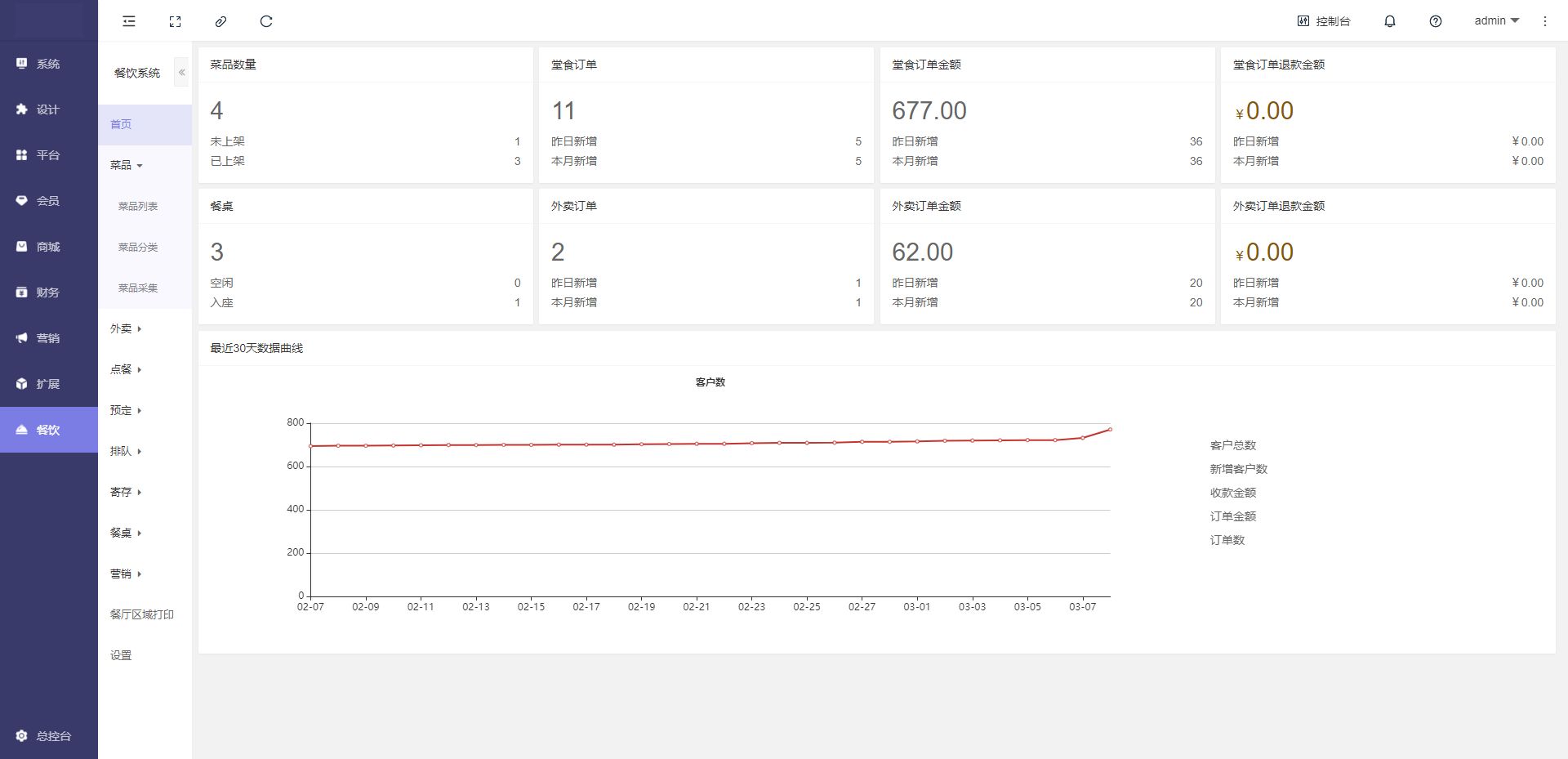Open the help question mark icon
Image resolution: width=1568 pixels, height=759 pixels.
point(1435,21)
